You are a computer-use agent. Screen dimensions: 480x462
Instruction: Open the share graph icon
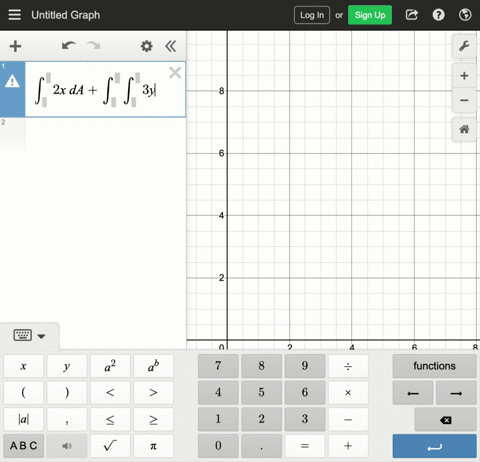pos(412,15)
